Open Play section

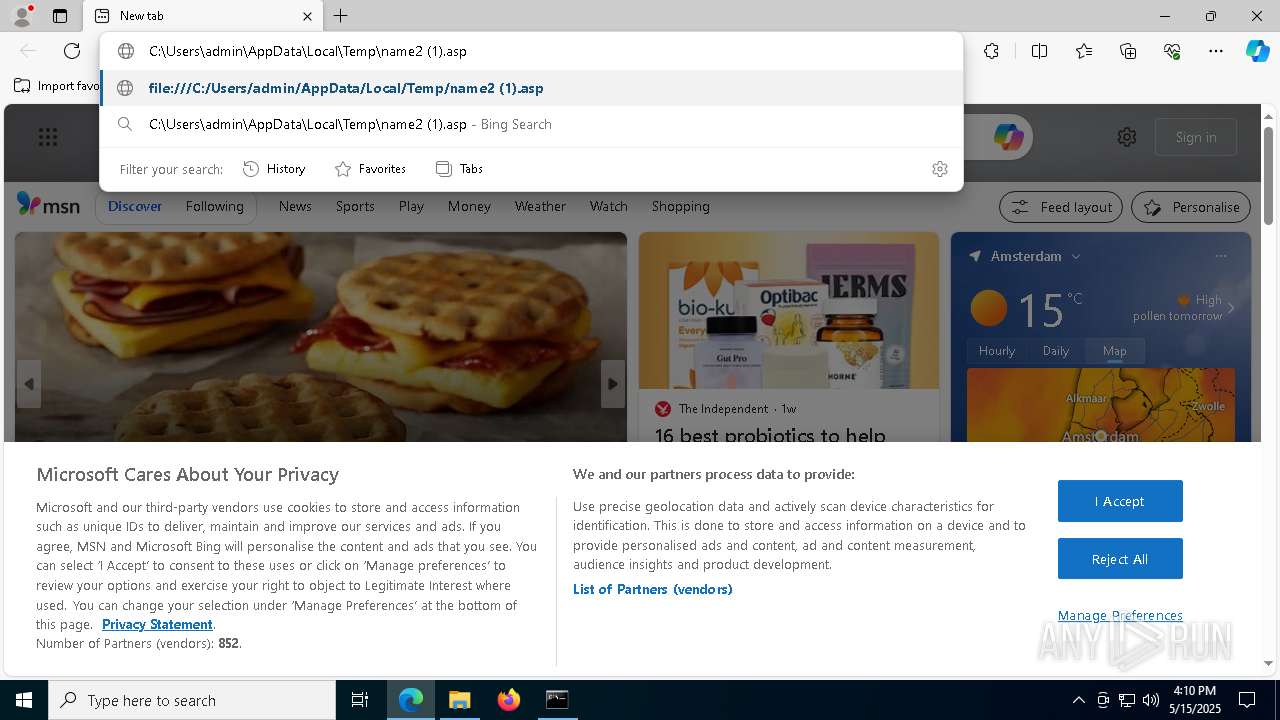[411, 206]
